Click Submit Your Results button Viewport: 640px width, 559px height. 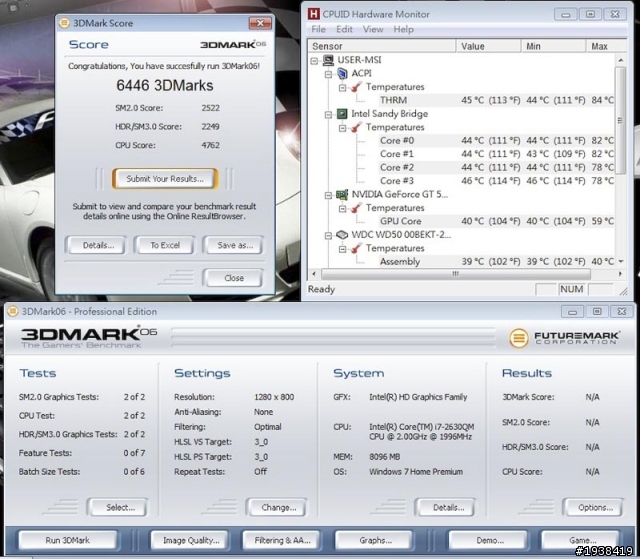coord(165,179)
